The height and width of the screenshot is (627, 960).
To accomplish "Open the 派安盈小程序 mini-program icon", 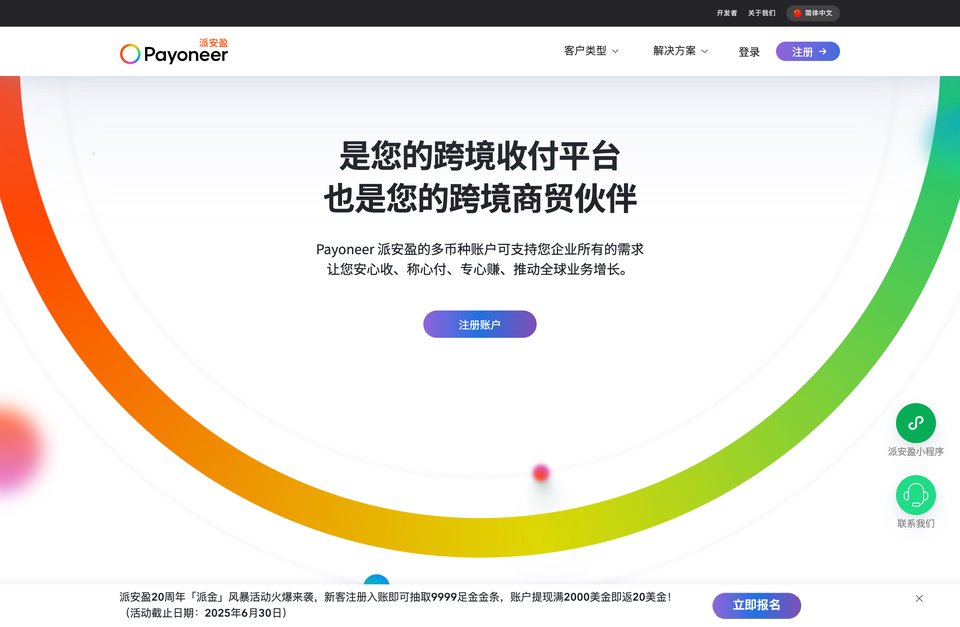I will tap(915, 422).
